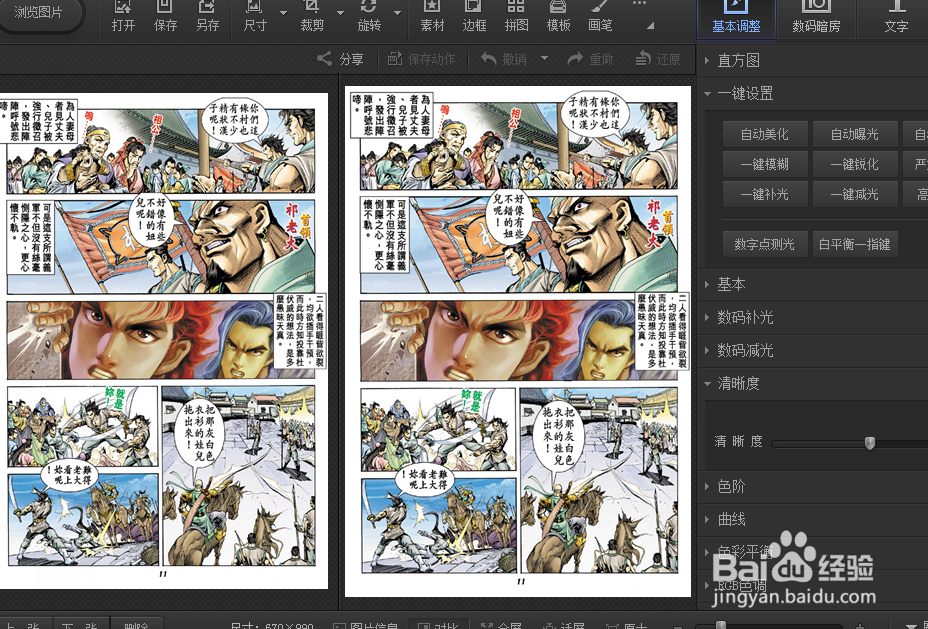
Task: Open the undo history dropdown beside 撤销
Action: coord(544,59)
